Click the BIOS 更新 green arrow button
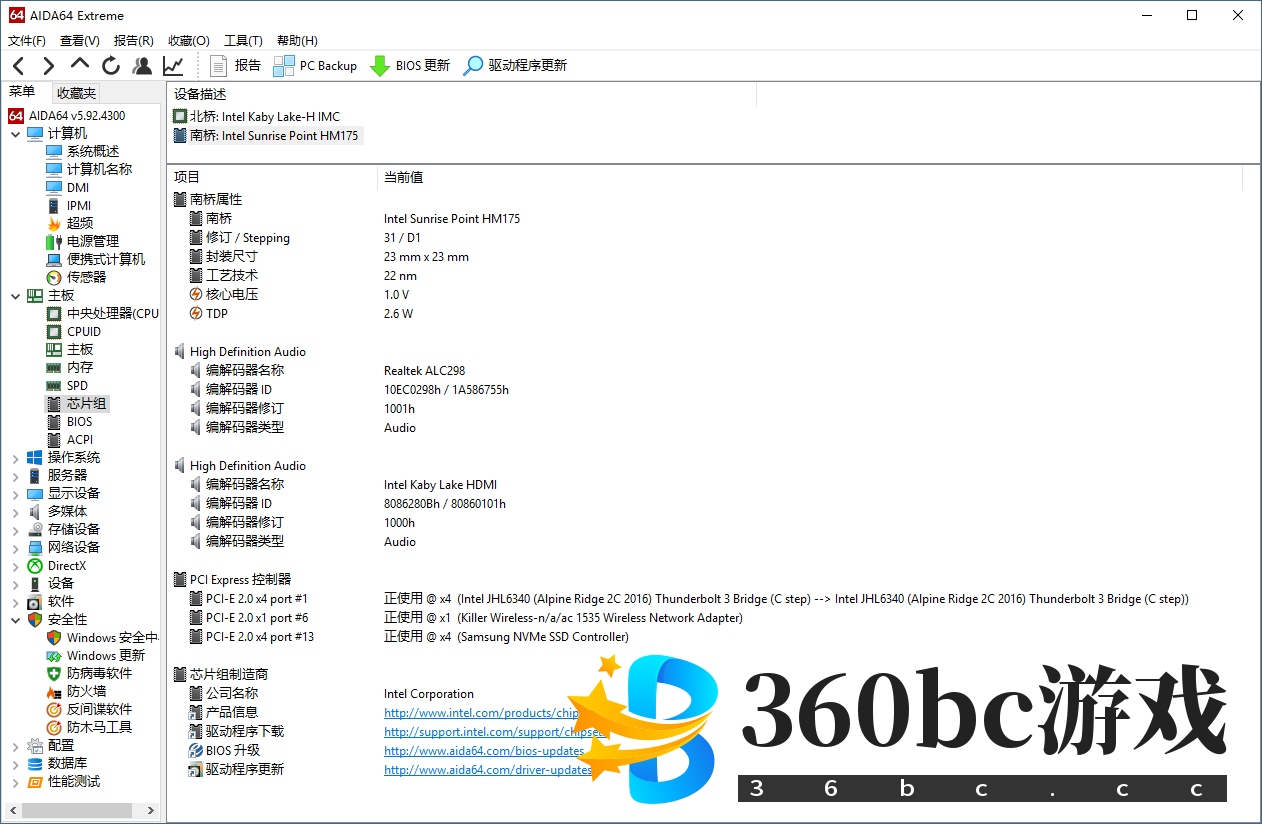 click(x=410, y=66)
